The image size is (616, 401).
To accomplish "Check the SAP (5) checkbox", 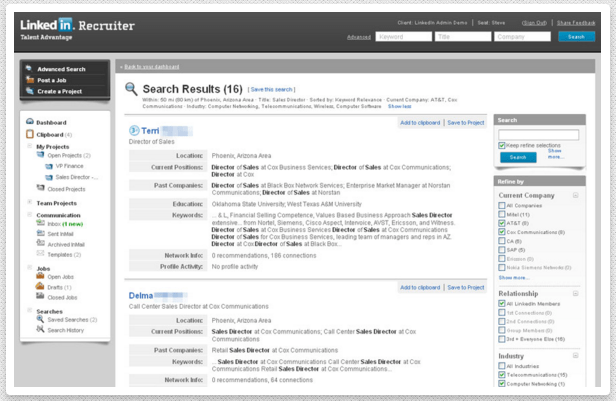I will [502, 250].
